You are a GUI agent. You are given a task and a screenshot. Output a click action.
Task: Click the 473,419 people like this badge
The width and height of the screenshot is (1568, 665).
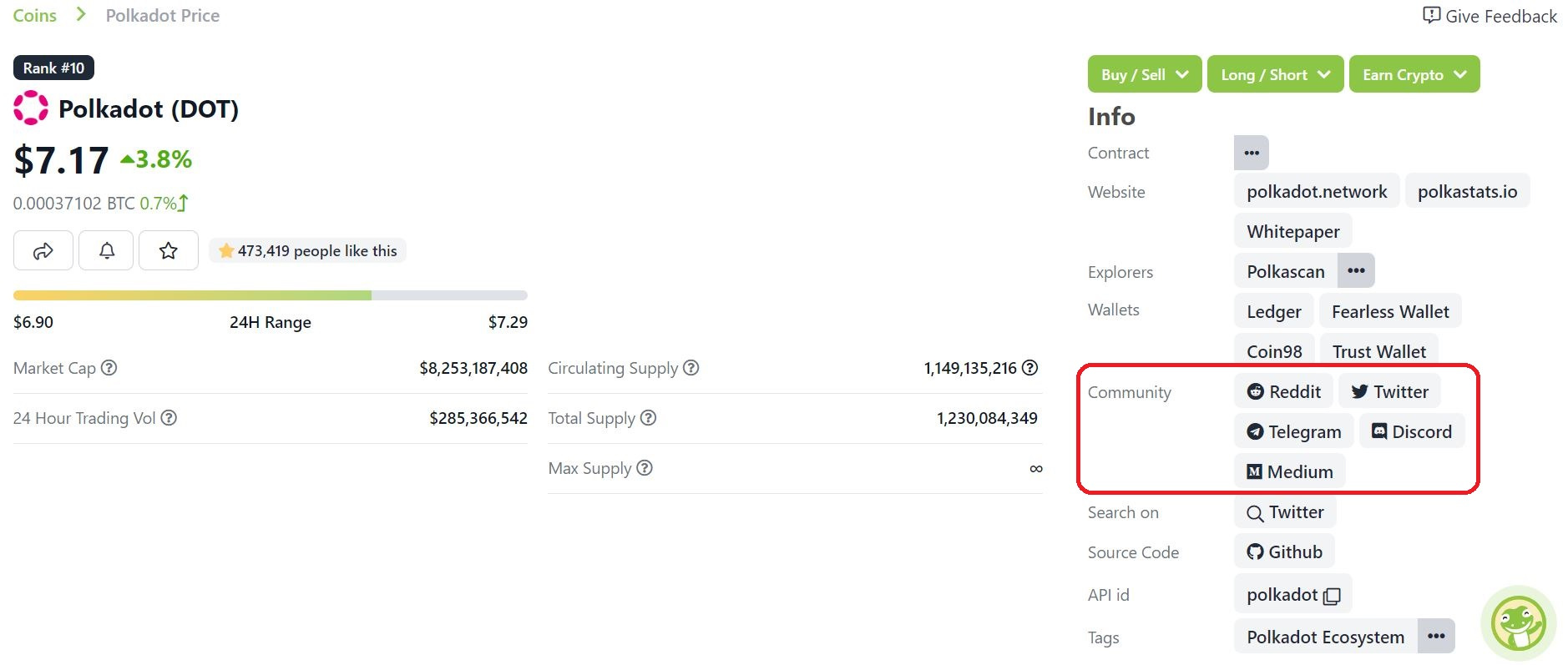pyautogui.click(x=307, y=250)
